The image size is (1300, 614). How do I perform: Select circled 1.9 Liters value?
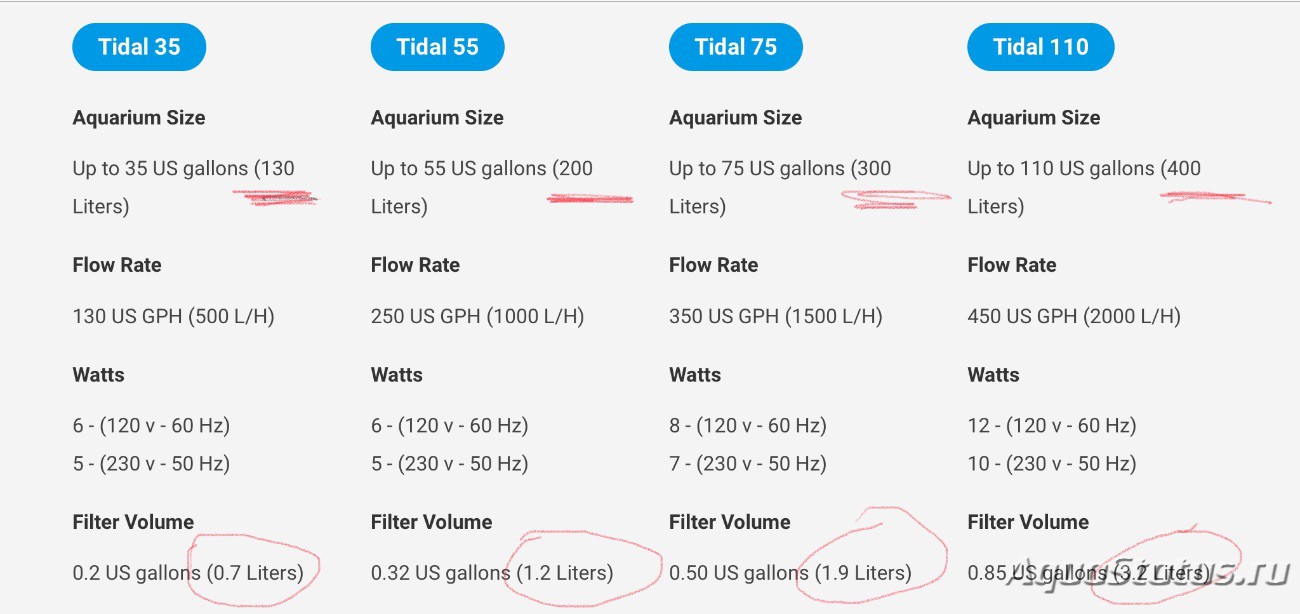pyautogui.click(x=863, y=574)
